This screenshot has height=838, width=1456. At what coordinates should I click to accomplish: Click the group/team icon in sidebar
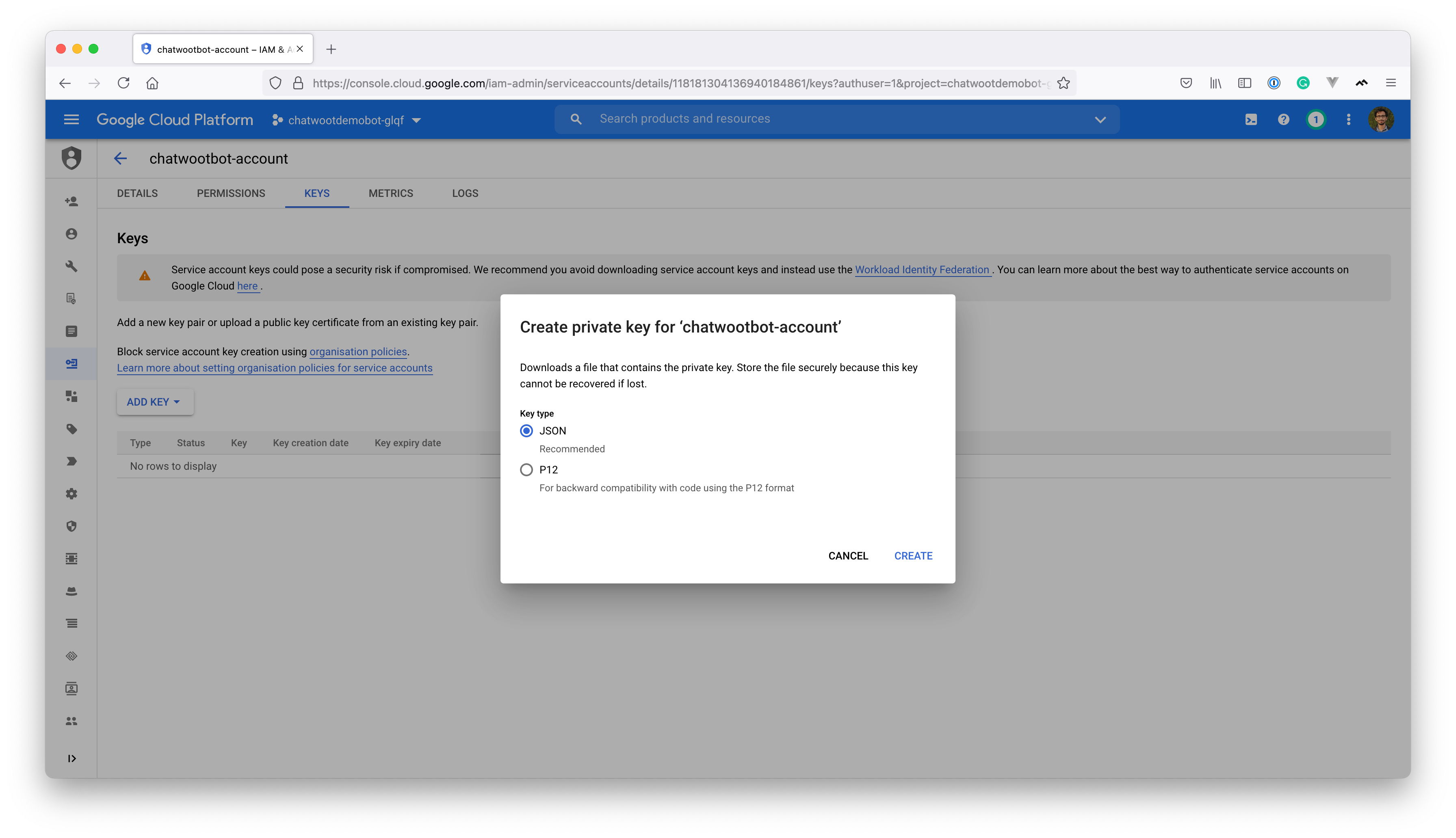pyautogui.click(x=72, y=721)
